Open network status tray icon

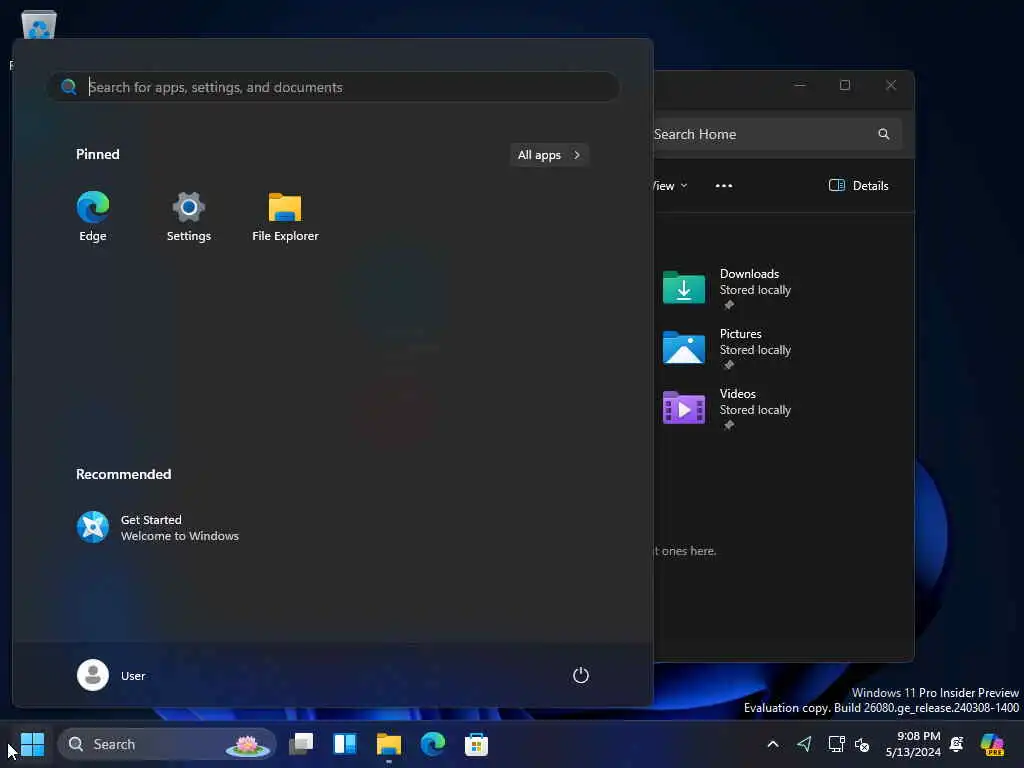[x=836, y=744]
